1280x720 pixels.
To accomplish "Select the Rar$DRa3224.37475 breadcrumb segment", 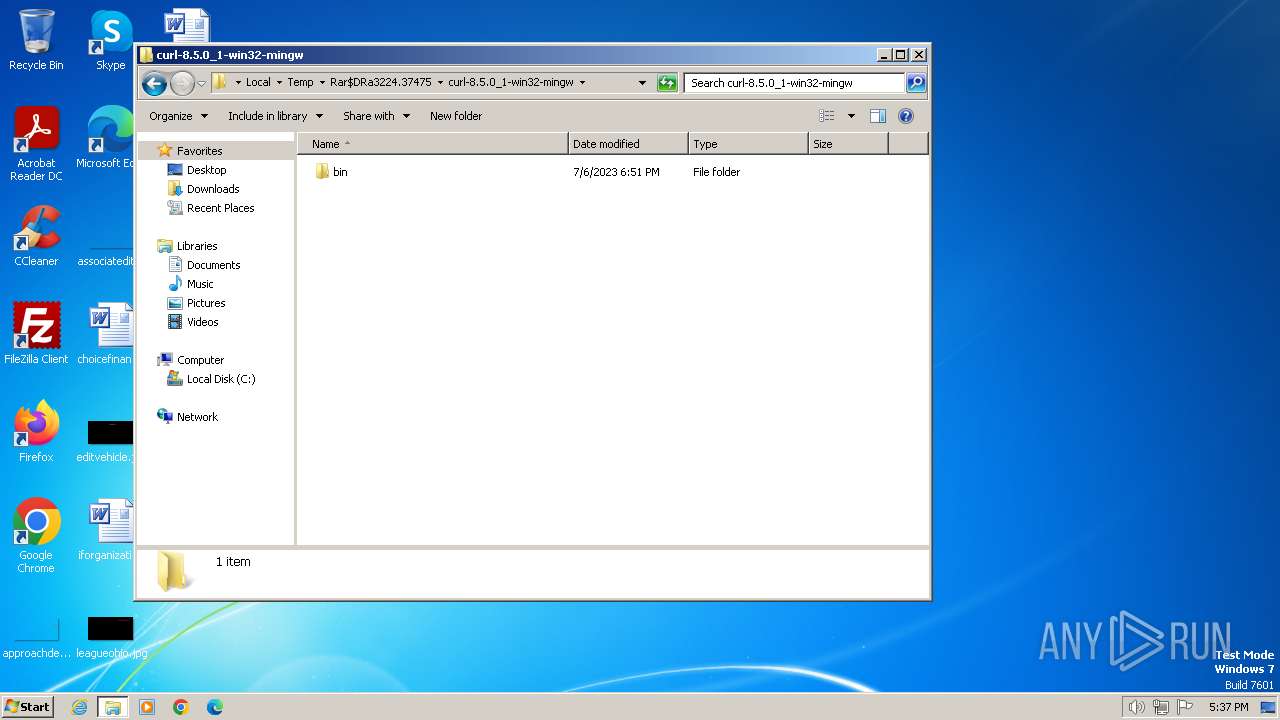I will [x=381, y=83].
